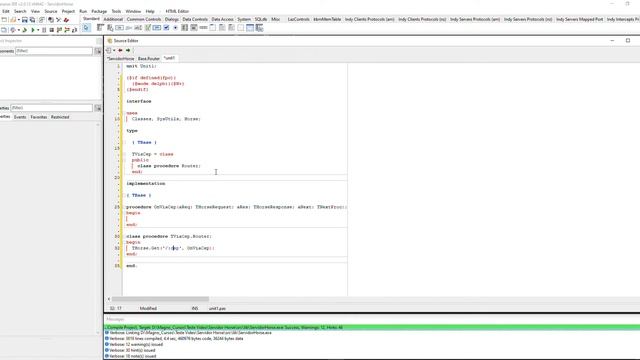Pause the running program
640x360 pixels.
point(44,30)
